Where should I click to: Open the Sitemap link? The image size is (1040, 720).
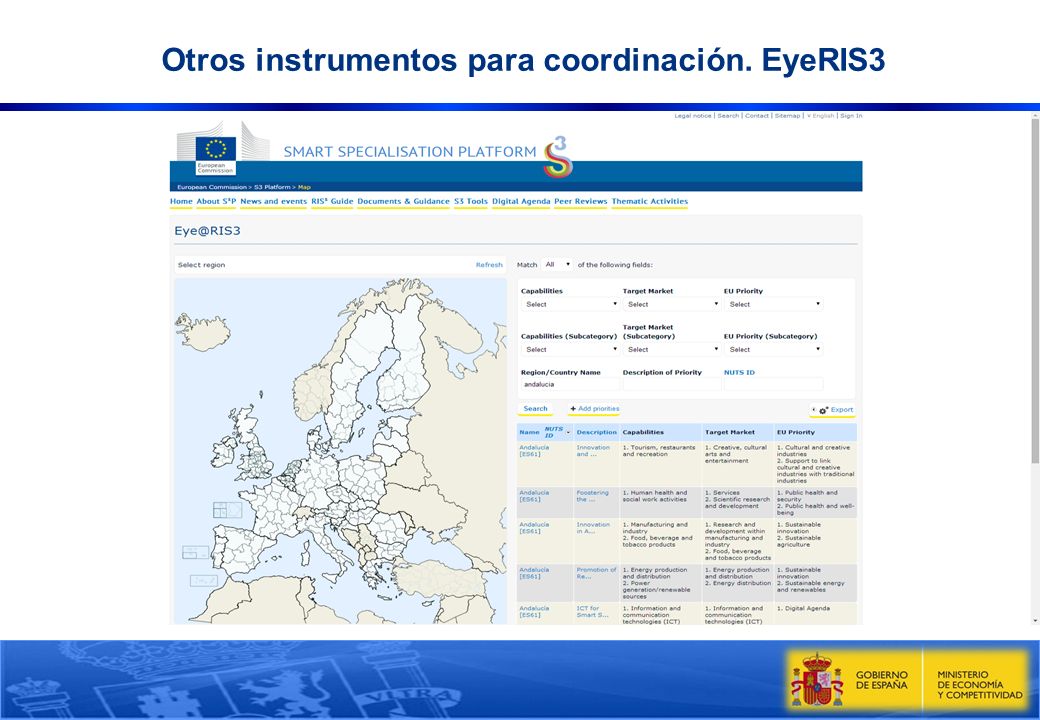point(787,116)
